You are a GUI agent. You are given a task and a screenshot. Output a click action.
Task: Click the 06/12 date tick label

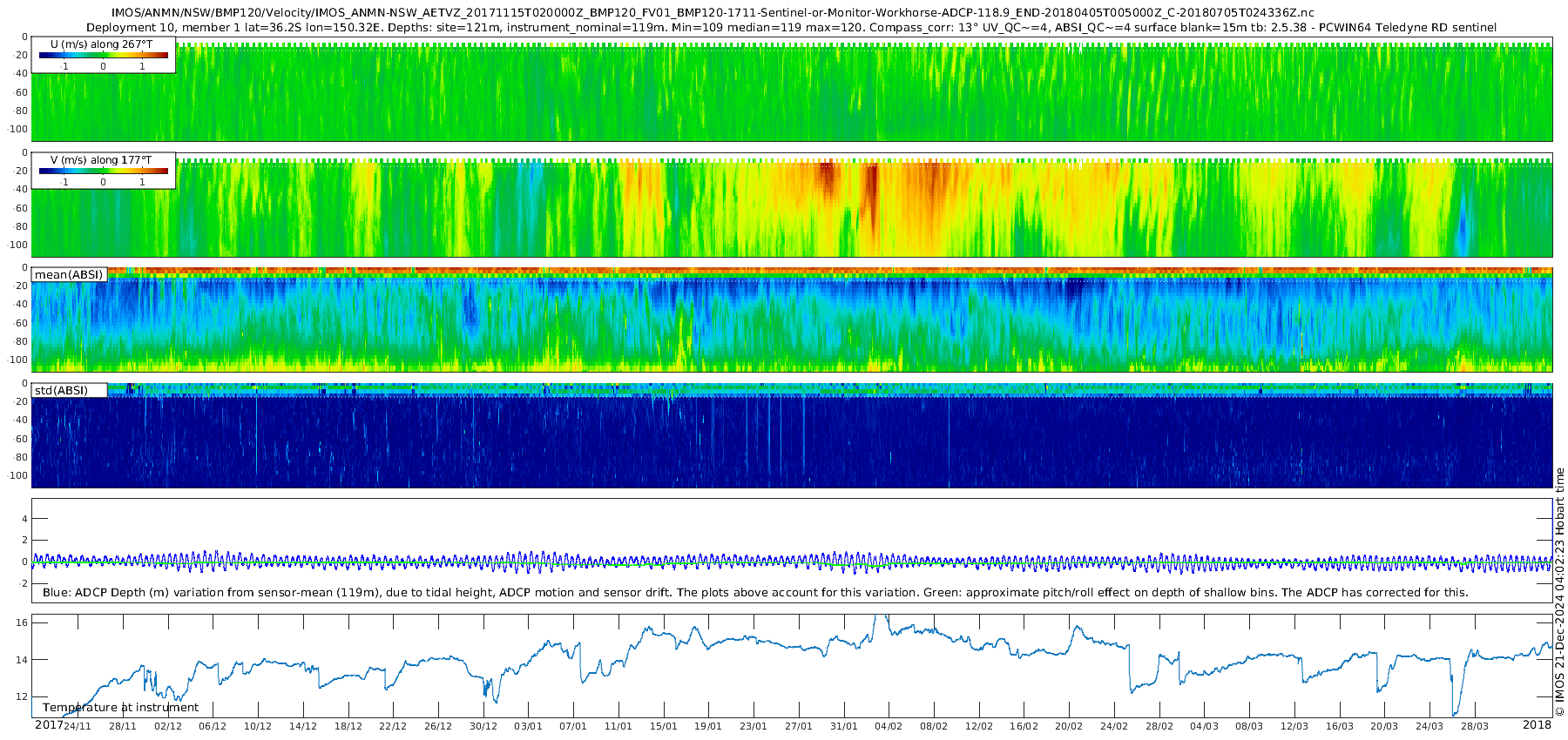point(213,726)
